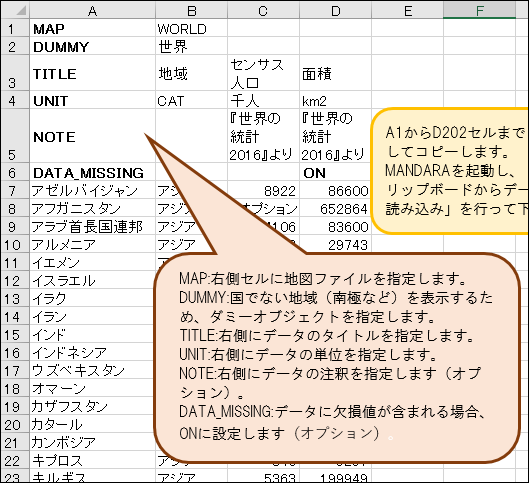Click the select-all corner triangle
This screenshot has height=483, width=529.
[x=16, y=10]
